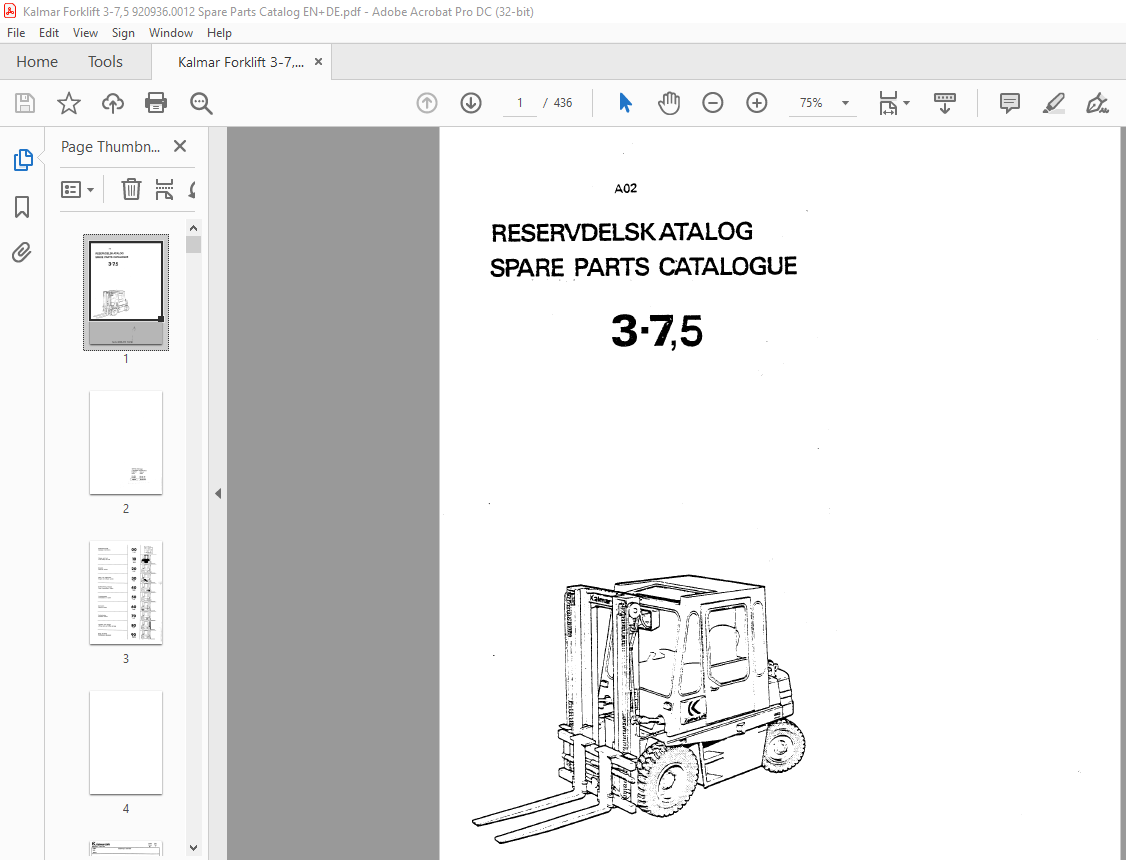This screenshot has height=860, width=1126.
Task: Select the highlight text pen tool
Action: 1053,103
